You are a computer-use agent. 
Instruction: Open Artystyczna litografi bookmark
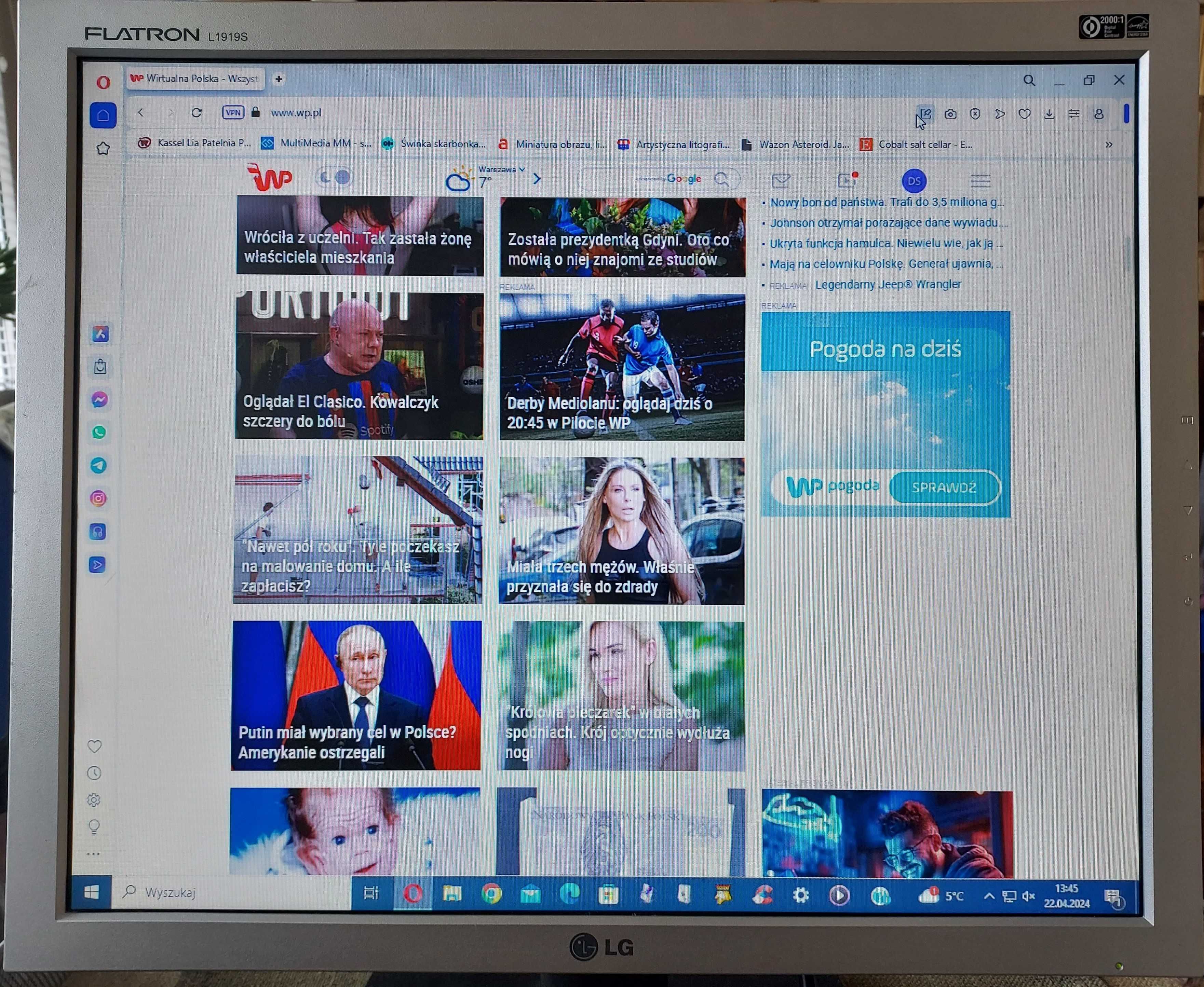(674, 145)
